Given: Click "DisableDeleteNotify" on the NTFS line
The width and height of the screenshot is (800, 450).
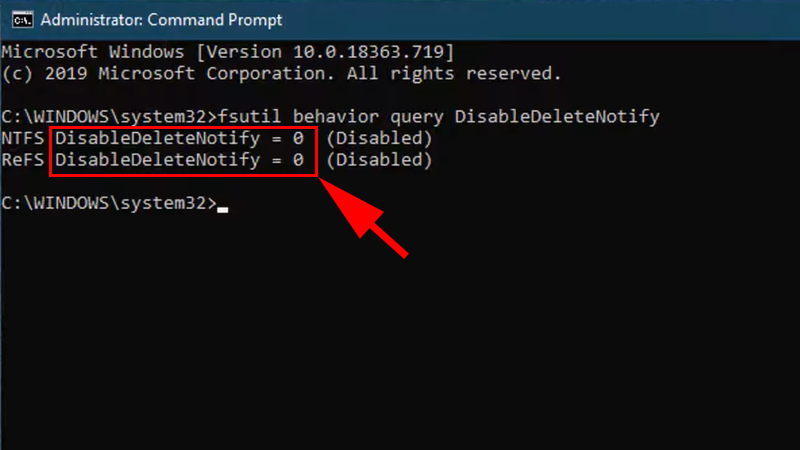Looking at the screenshot, I should (158, 138).
